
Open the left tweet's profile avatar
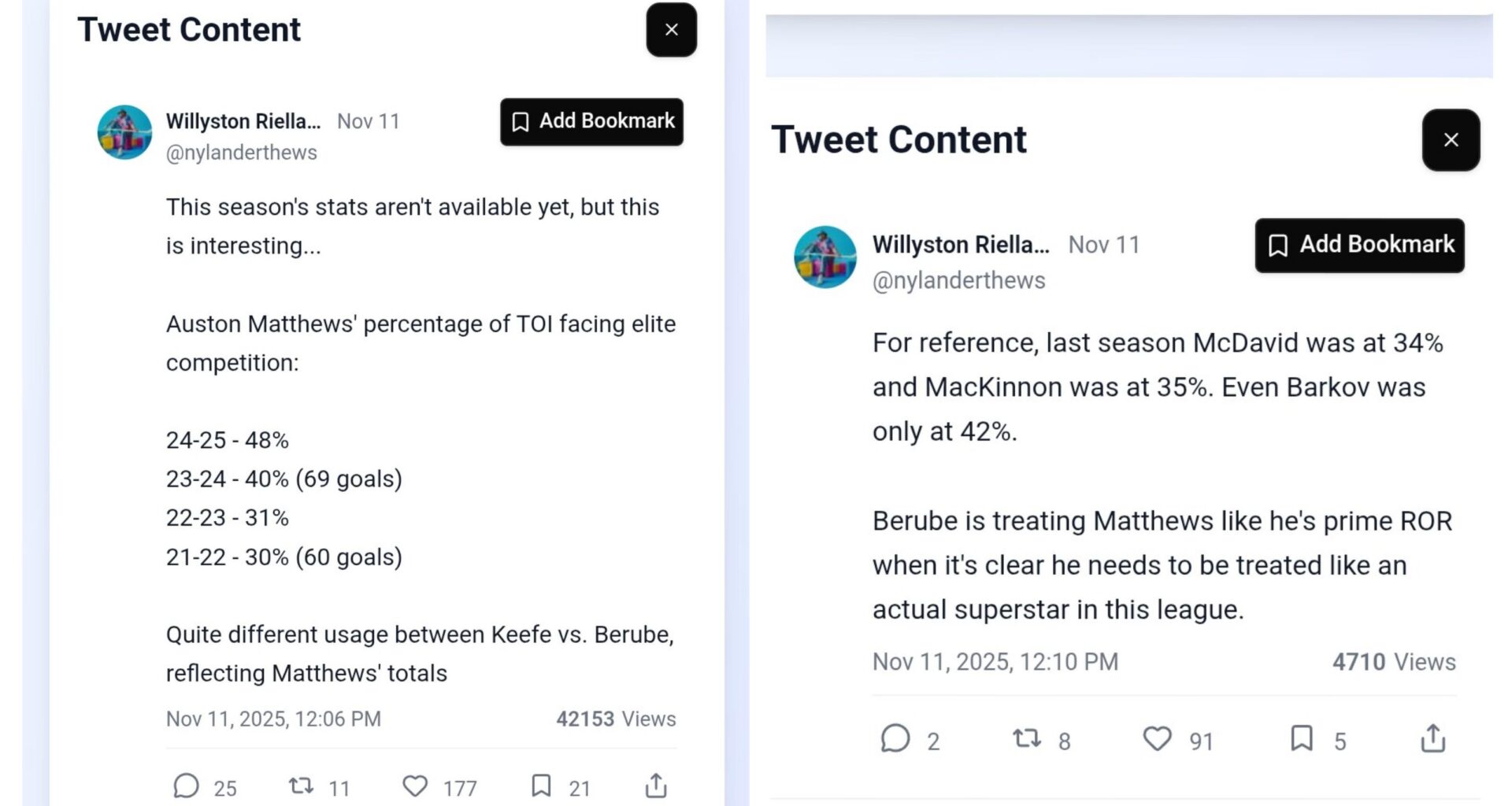(x=124, y=132)
